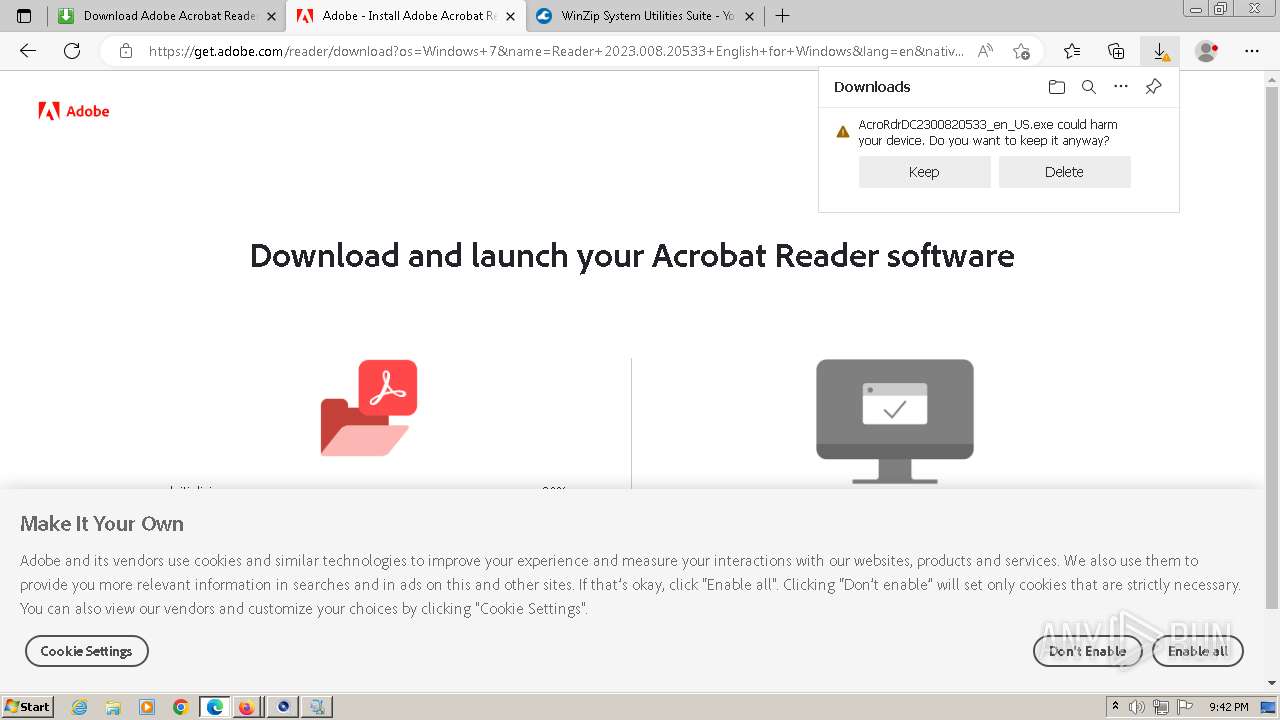1280x720 pixels.
Task: Keep the AcroRdrDC download
Action: click(x=924, y=172)
